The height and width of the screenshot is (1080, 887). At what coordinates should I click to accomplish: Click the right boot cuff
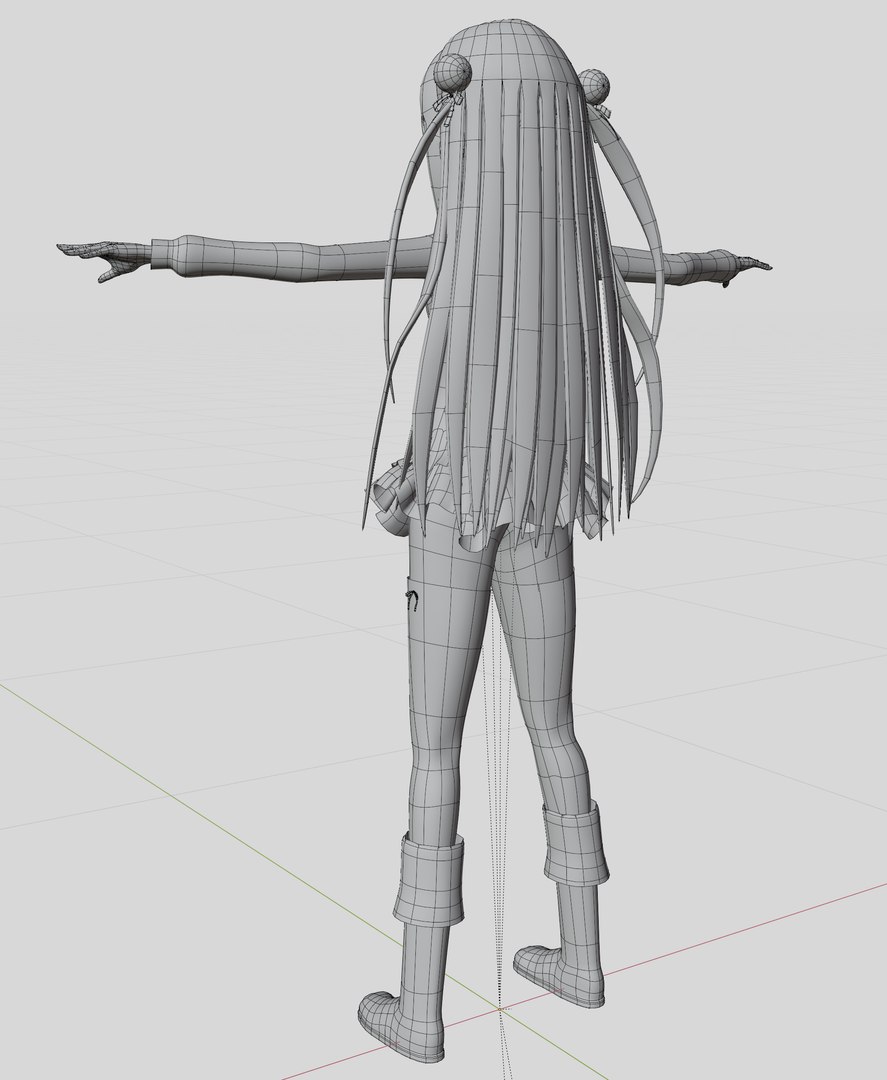point(577,844)
